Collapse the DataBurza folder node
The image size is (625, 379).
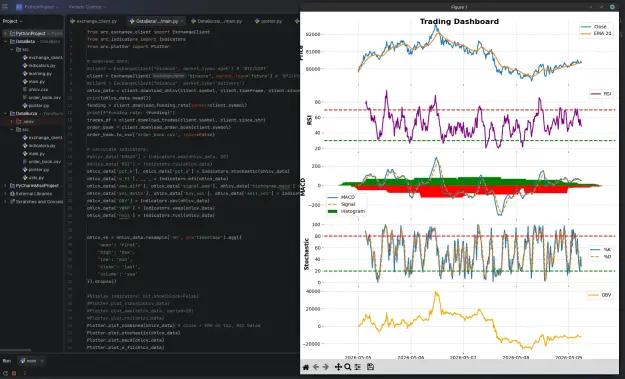click(x=6, y=114)
